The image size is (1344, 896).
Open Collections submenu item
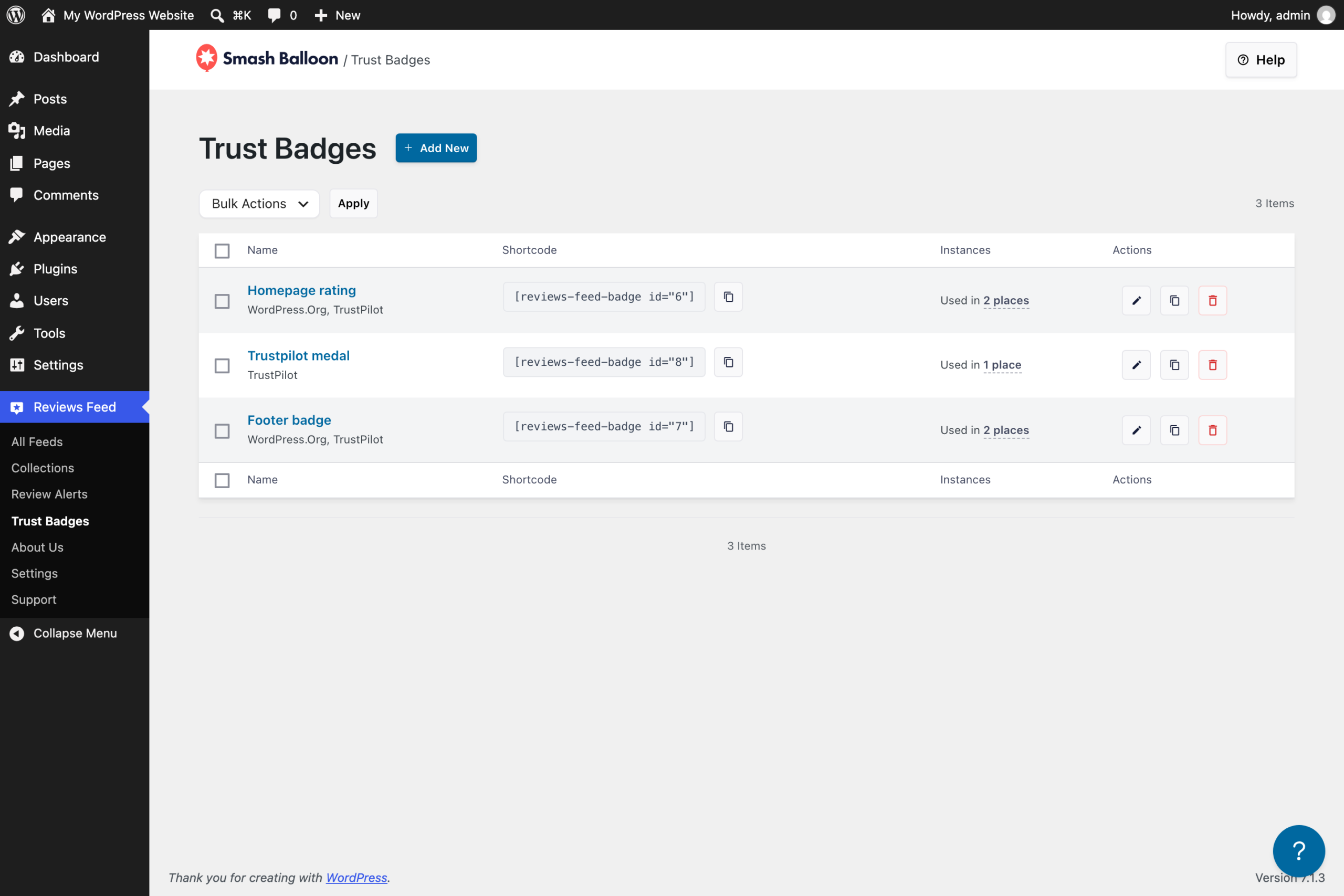43,468
